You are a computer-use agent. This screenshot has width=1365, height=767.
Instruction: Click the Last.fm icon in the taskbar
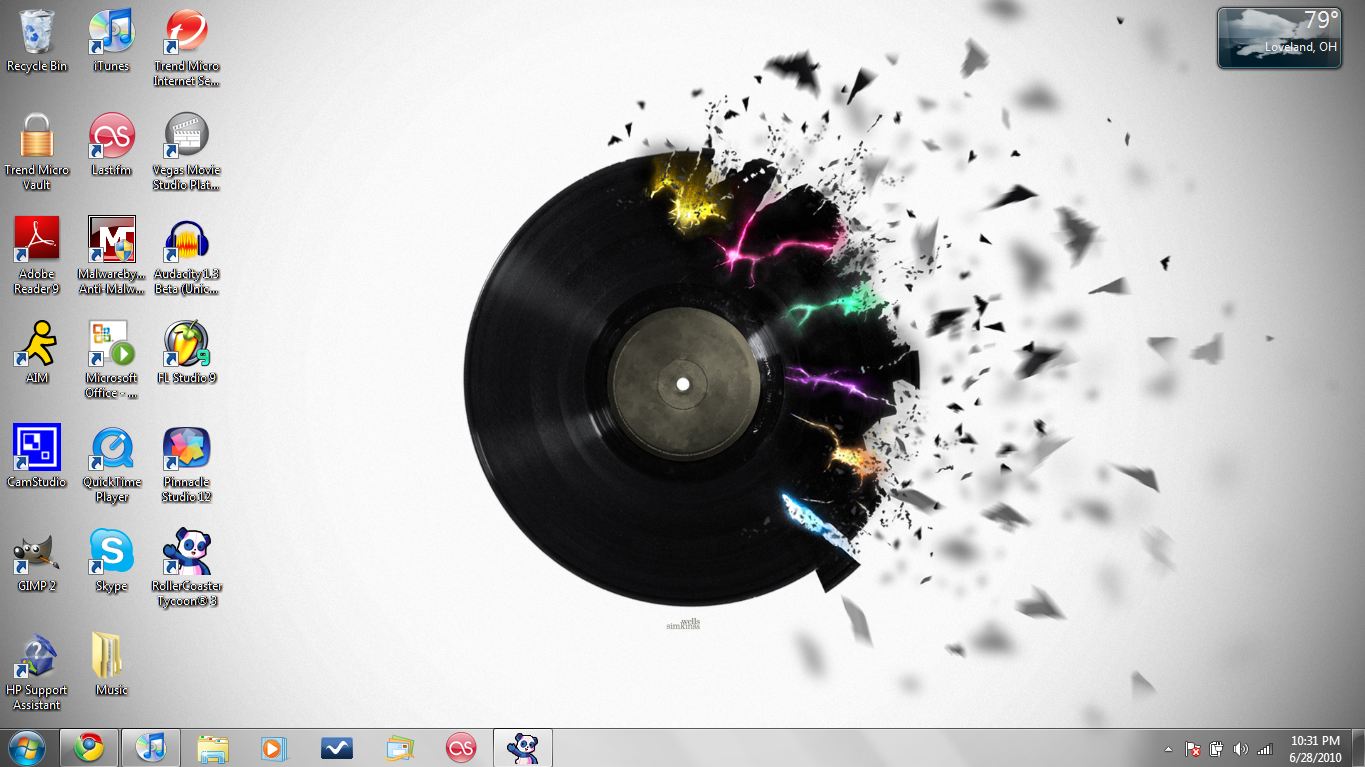pyautogui.click(x=461, y=748)
